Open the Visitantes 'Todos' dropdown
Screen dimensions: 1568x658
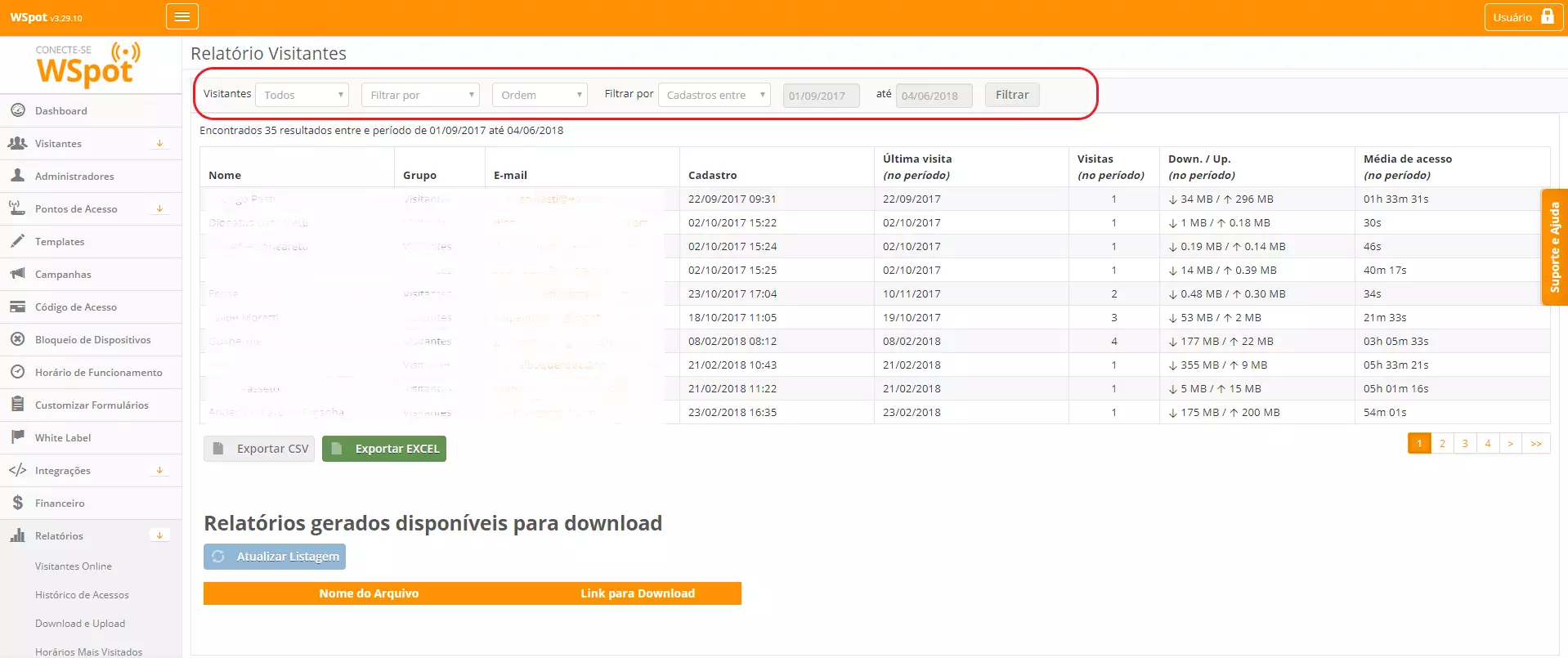point(302,95)
